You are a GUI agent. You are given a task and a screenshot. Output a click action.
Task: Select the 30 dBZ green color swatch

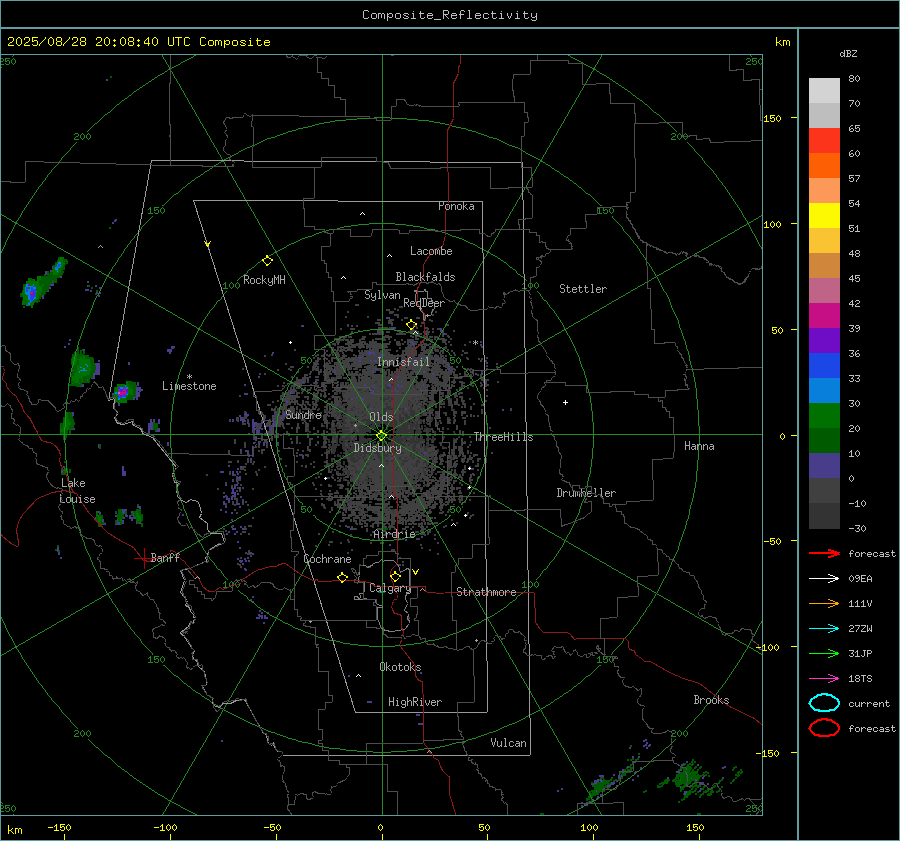point(824,416)
